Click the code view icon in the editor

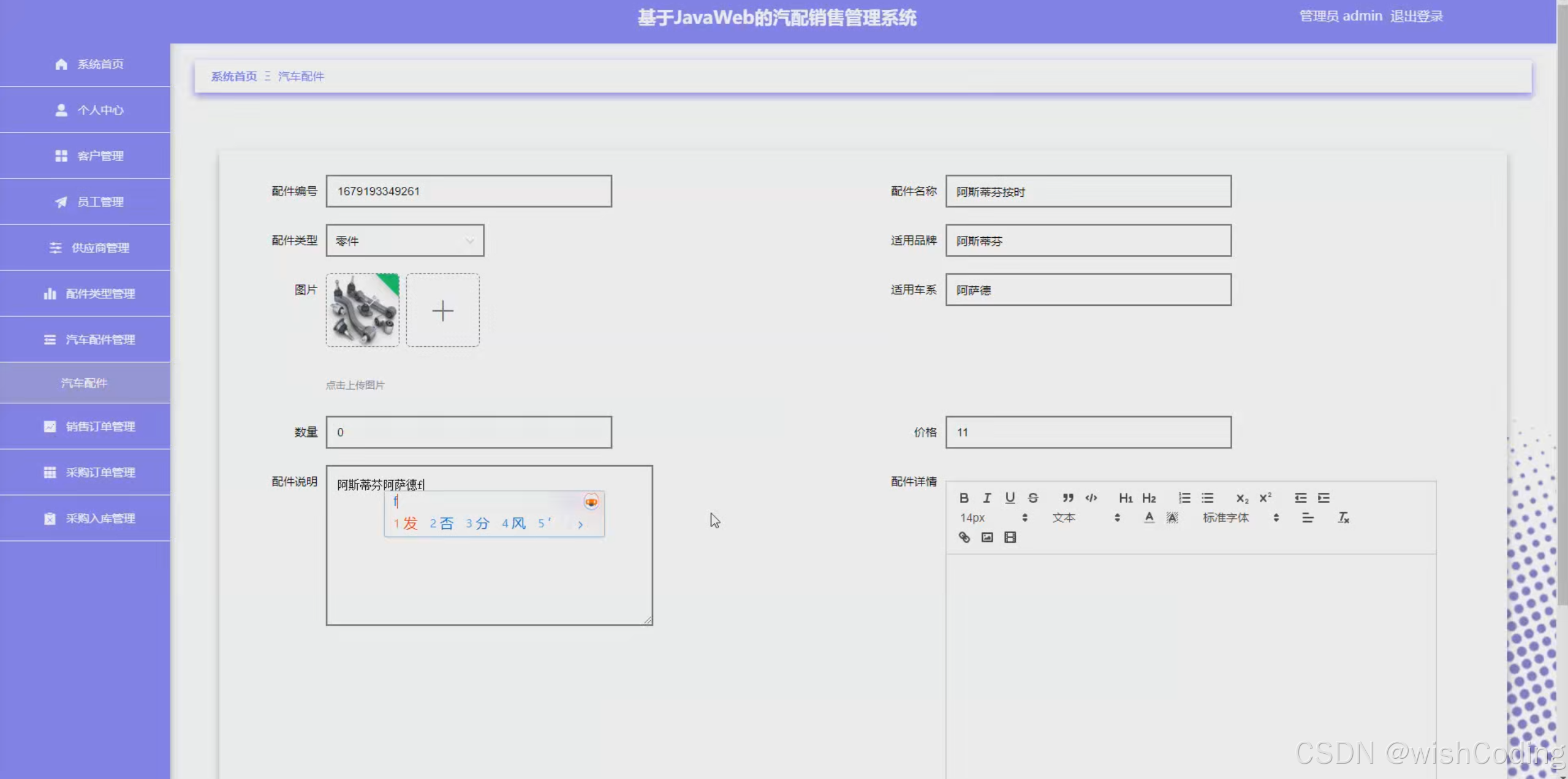1091,498
